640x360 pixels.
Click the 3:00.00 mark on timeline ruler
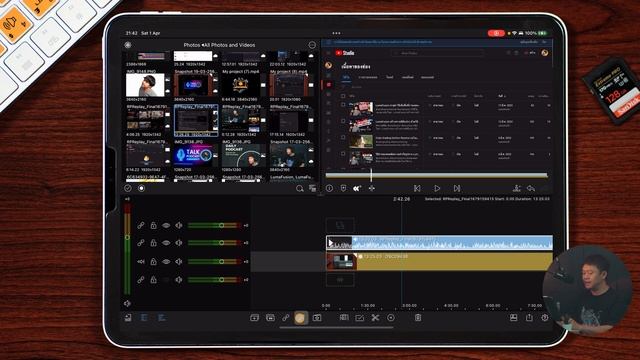(x=409, y=305)
